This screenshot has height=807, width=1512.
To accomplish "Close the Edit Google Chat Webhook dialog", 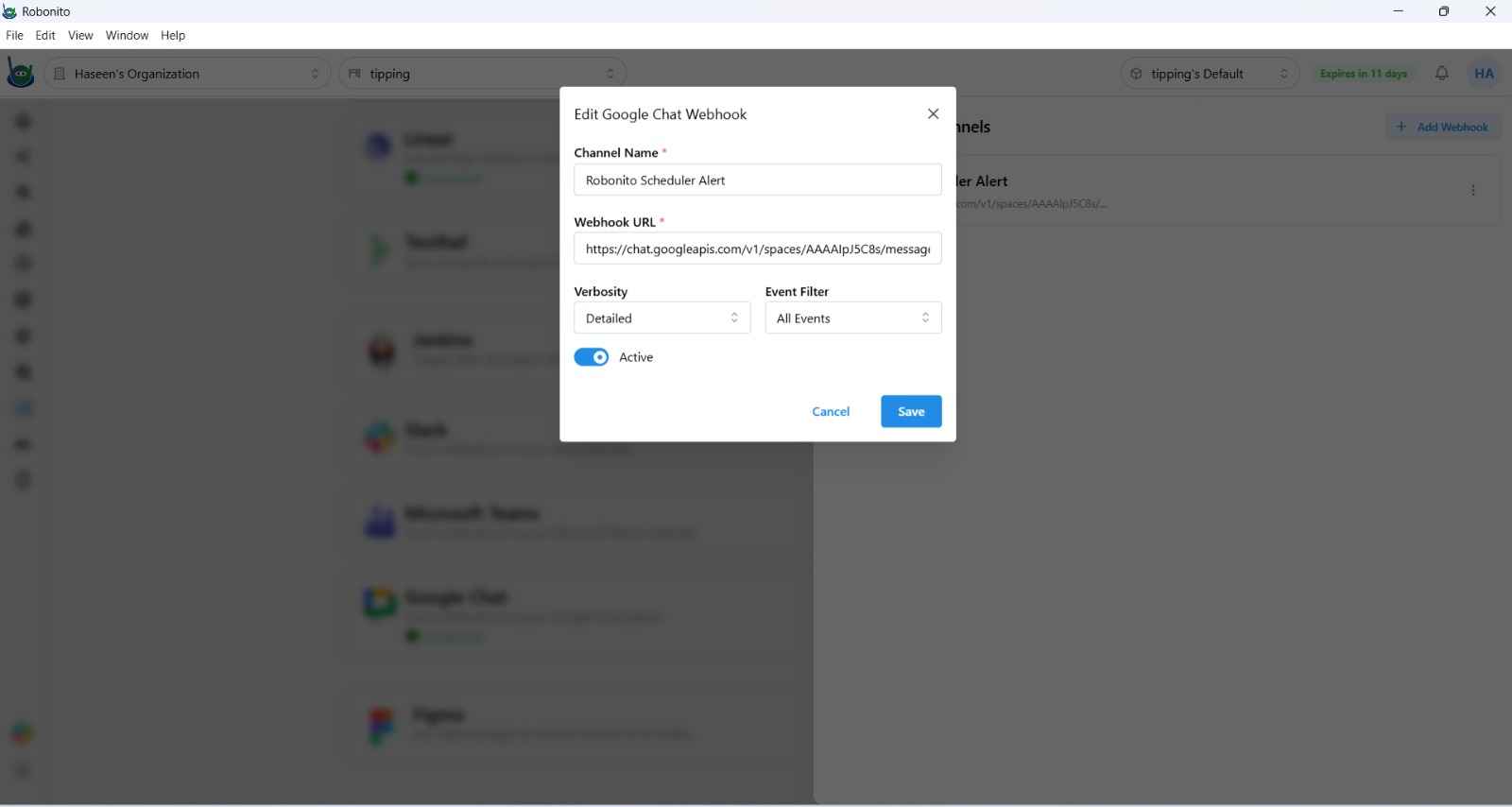I will 933,113.
